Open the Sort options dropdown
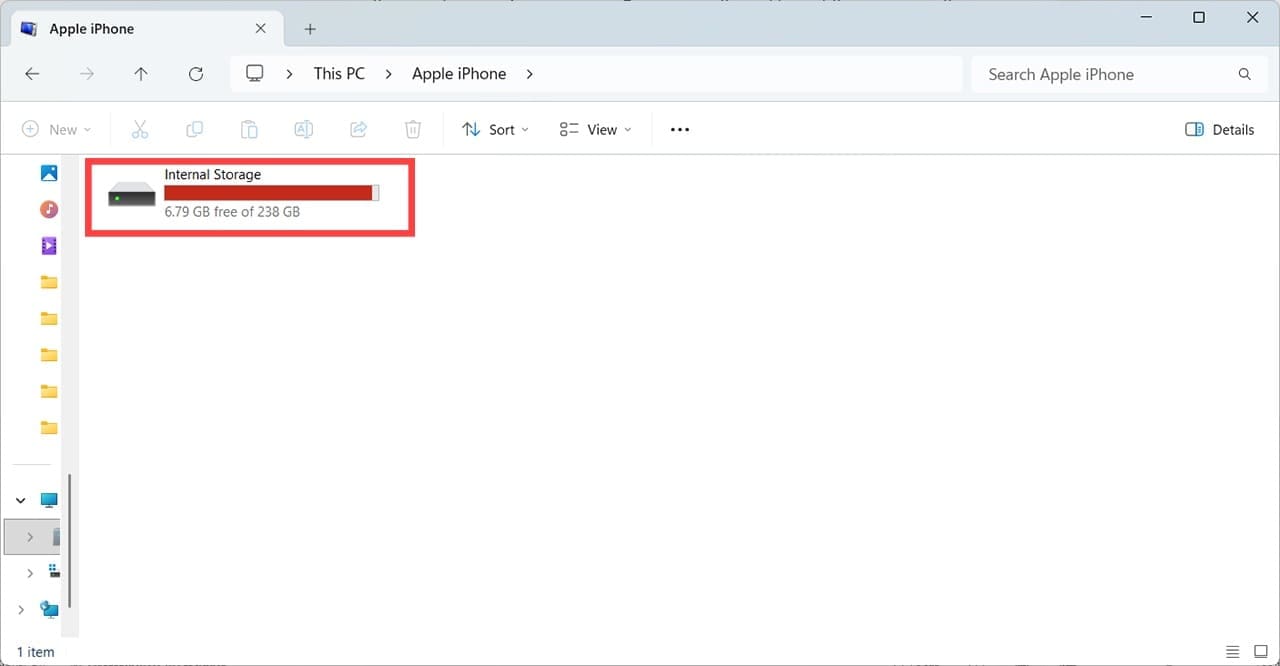The height and width of the screenshot is (666, 1280). pyautogui.click(x=495, y=129)
